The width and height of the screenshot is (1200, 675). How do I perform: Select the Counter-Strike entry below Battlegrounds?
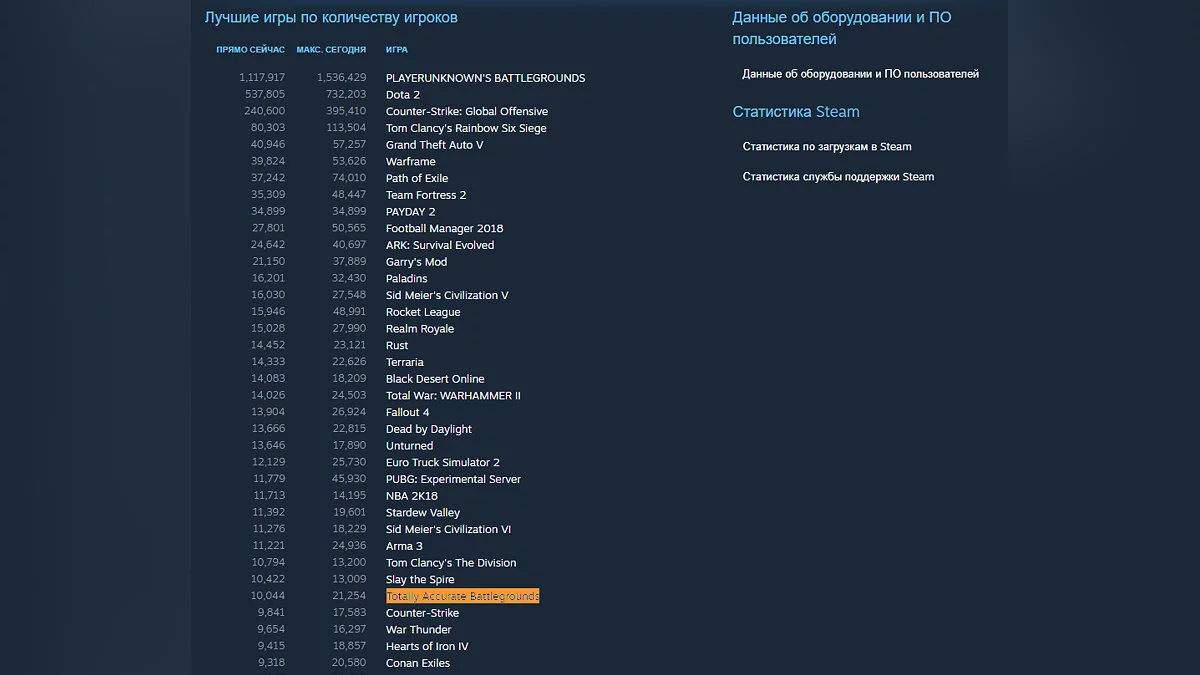click(422, 613)
